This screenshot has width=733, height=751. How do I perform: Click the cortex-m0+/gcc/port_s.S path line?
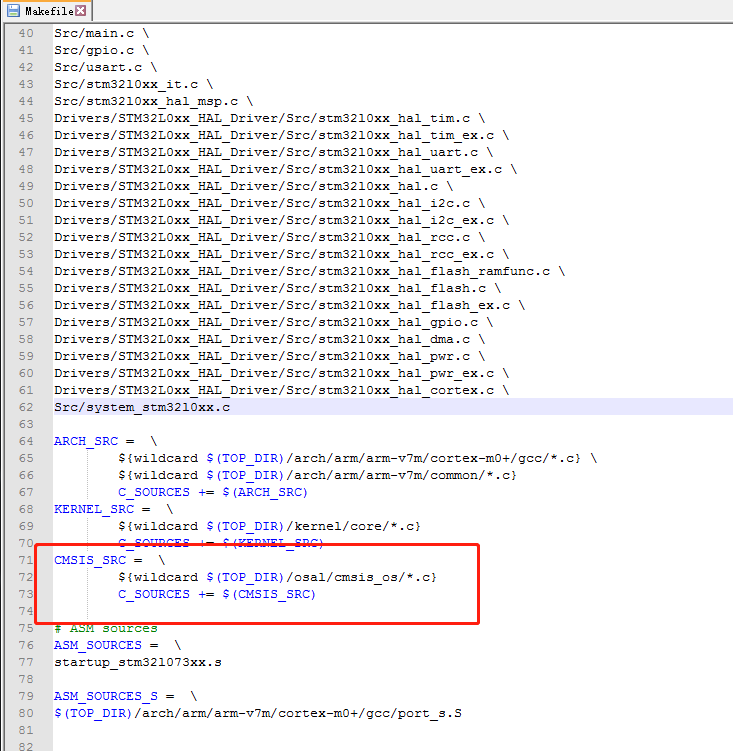(257, 713)
